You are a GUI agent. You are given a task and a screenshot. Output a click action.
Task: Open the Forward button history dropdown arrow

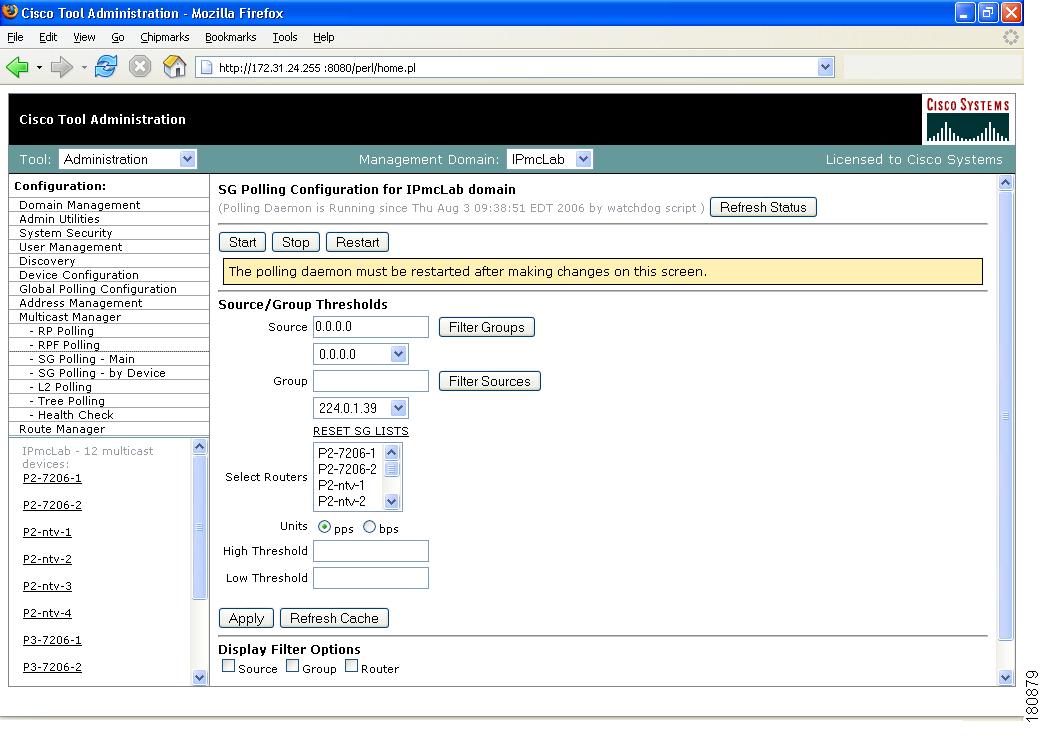tap(84, 68)
